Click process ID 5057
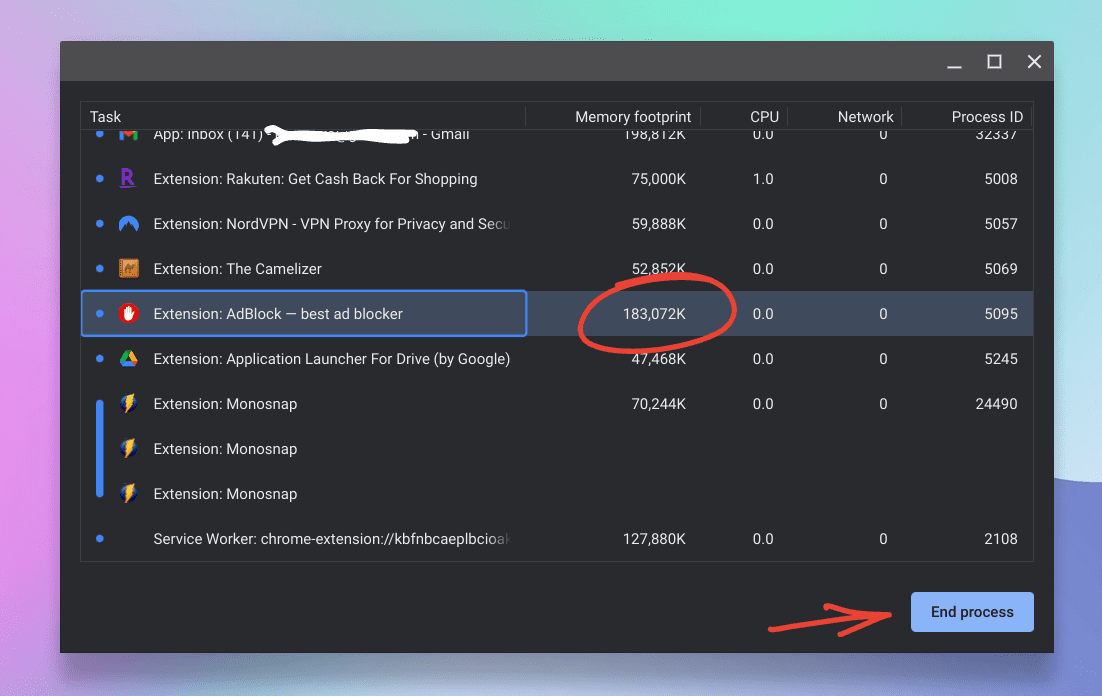The image size is (1102, 696). [x=1001, y=224]
